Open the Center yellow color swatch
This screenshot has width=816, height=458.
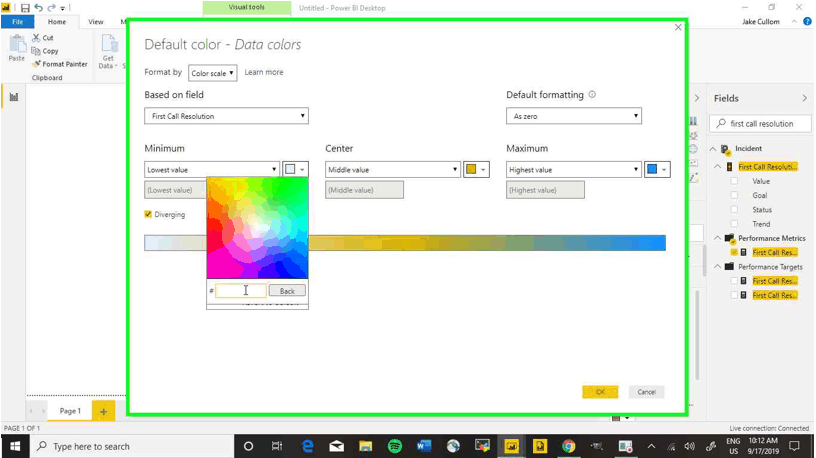(x=476, y=169)
